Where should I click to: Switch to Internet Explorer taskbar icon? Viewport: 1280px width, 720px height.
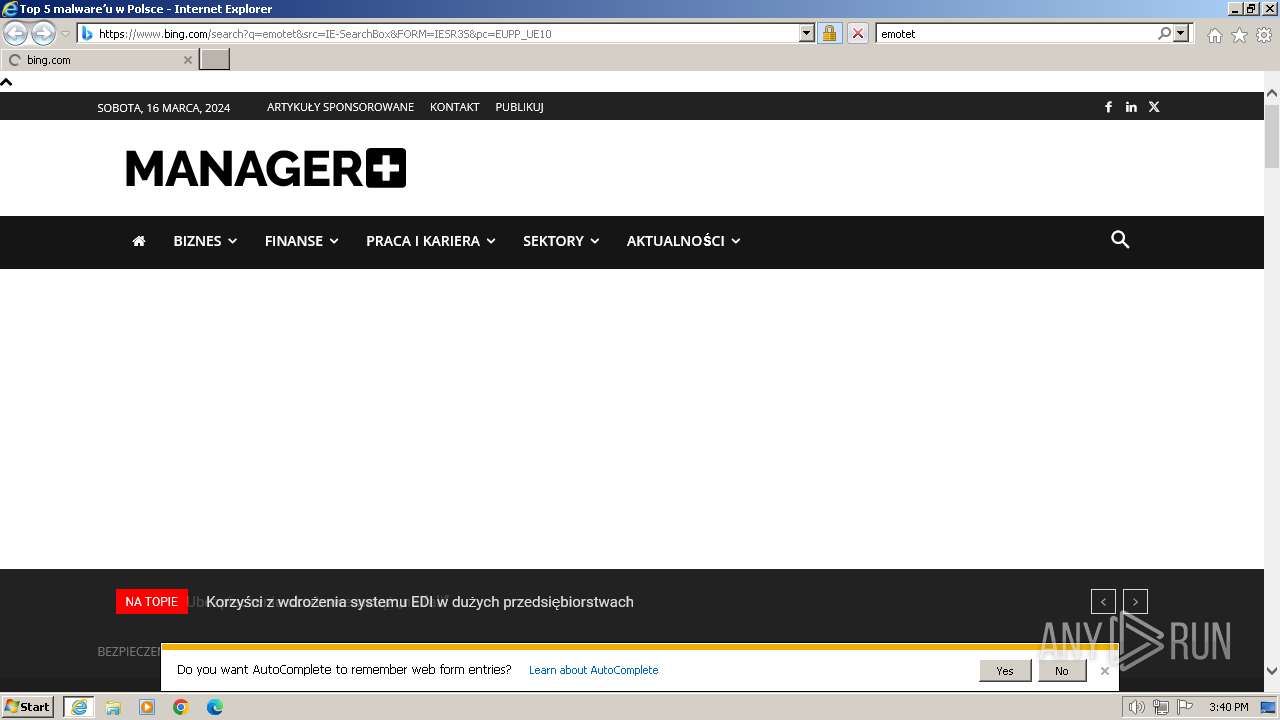point(78,707)
